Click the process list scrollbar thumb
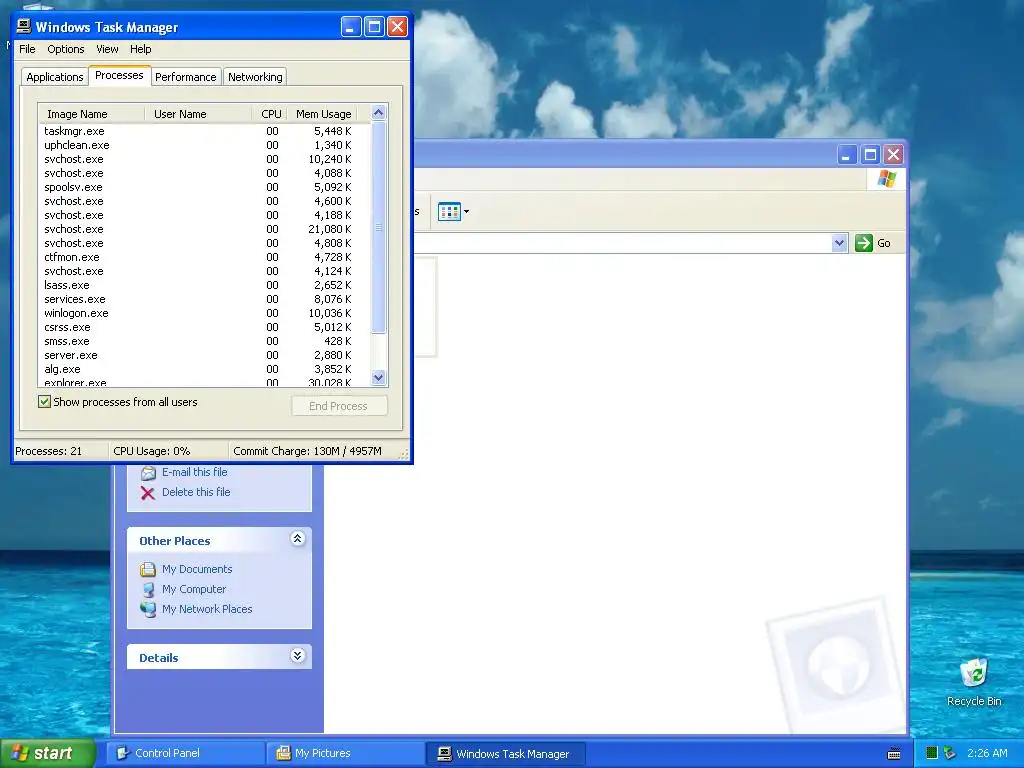Screen dimensions: 1024x768 coord(378,227)
